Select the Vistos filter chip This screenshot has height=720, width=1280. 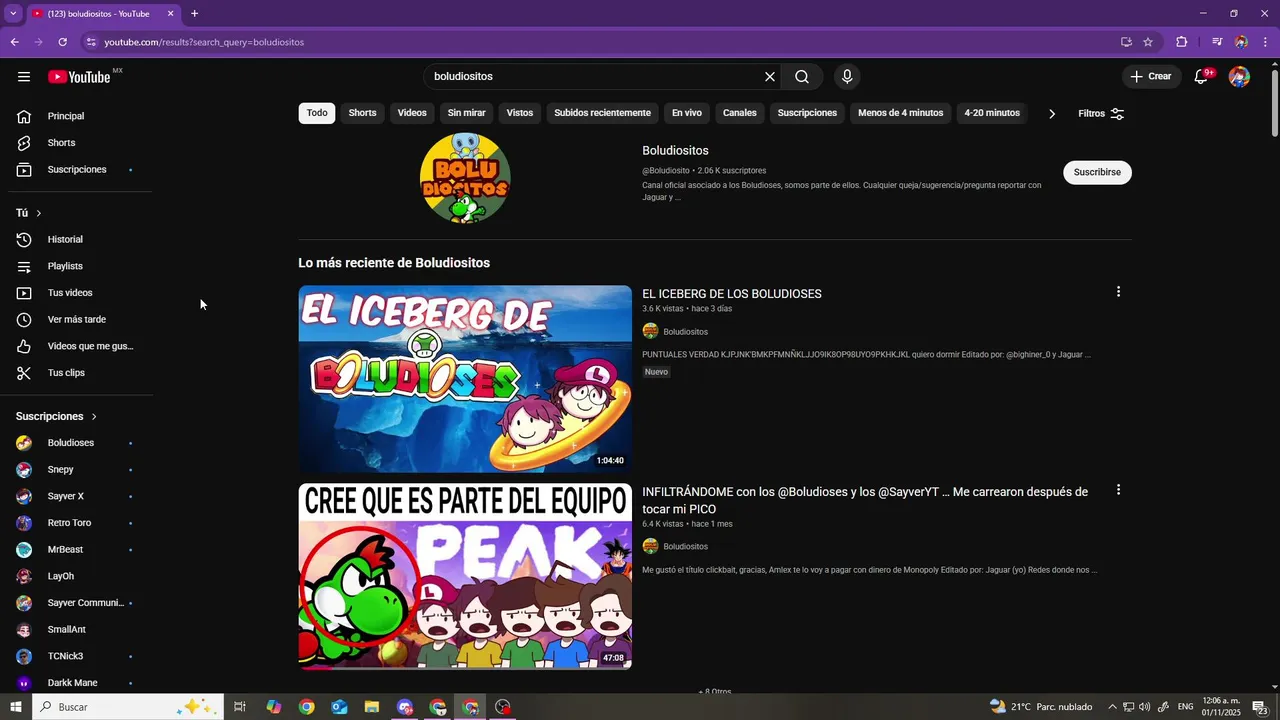520,113
